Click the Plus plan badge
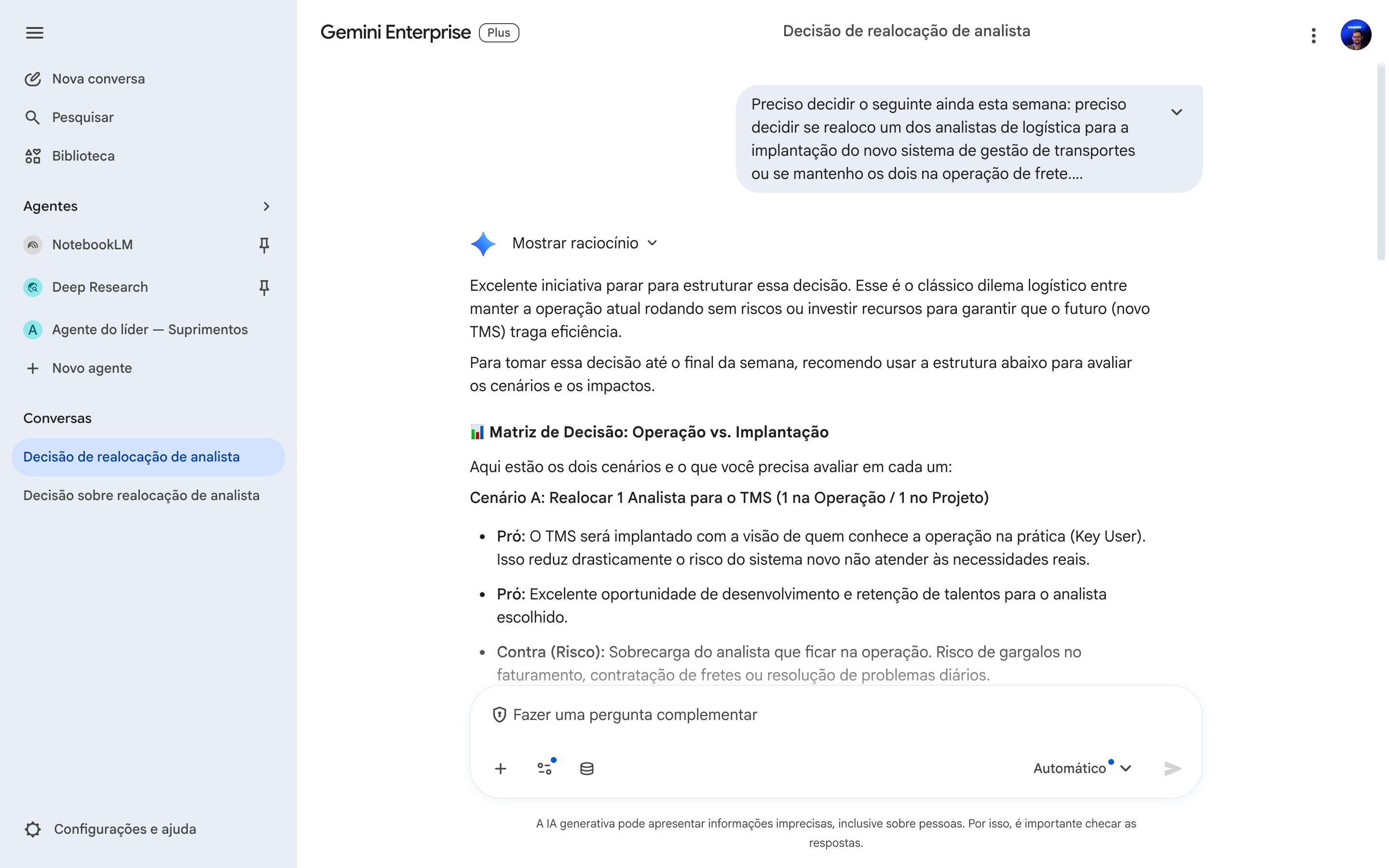1389x868 pixels. click(499, 33)
